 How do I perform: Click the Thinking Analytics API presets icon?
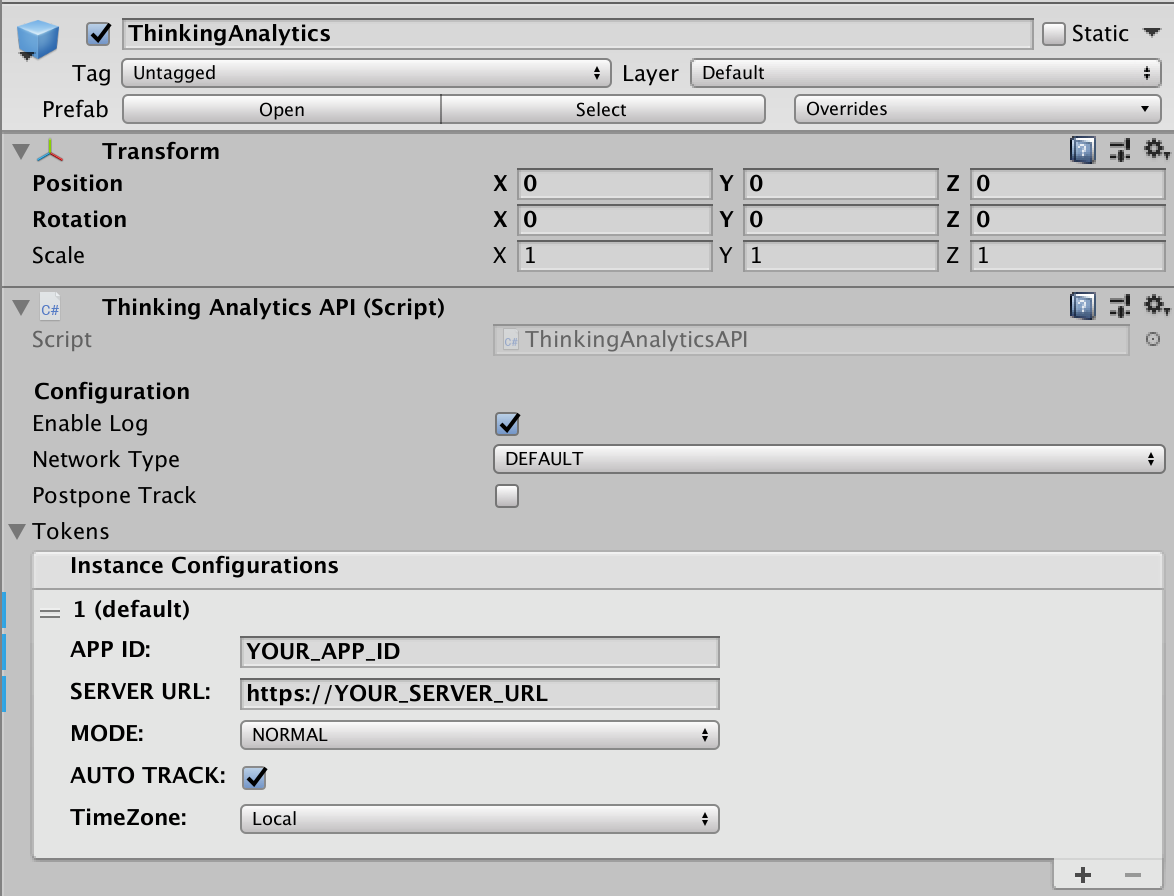coord(1120,306)
